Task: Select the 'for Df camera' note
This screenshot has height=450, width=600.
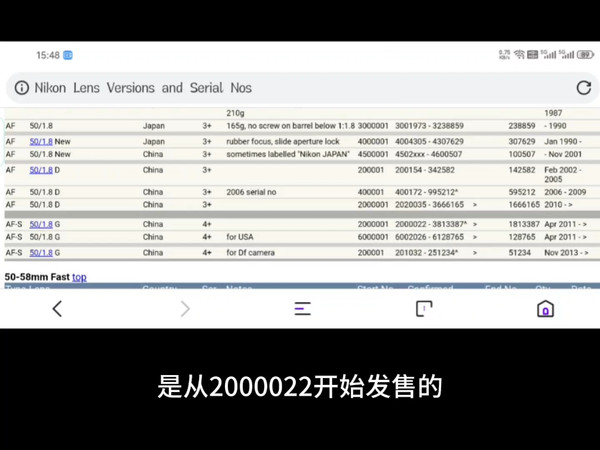Action: point(251,253)
